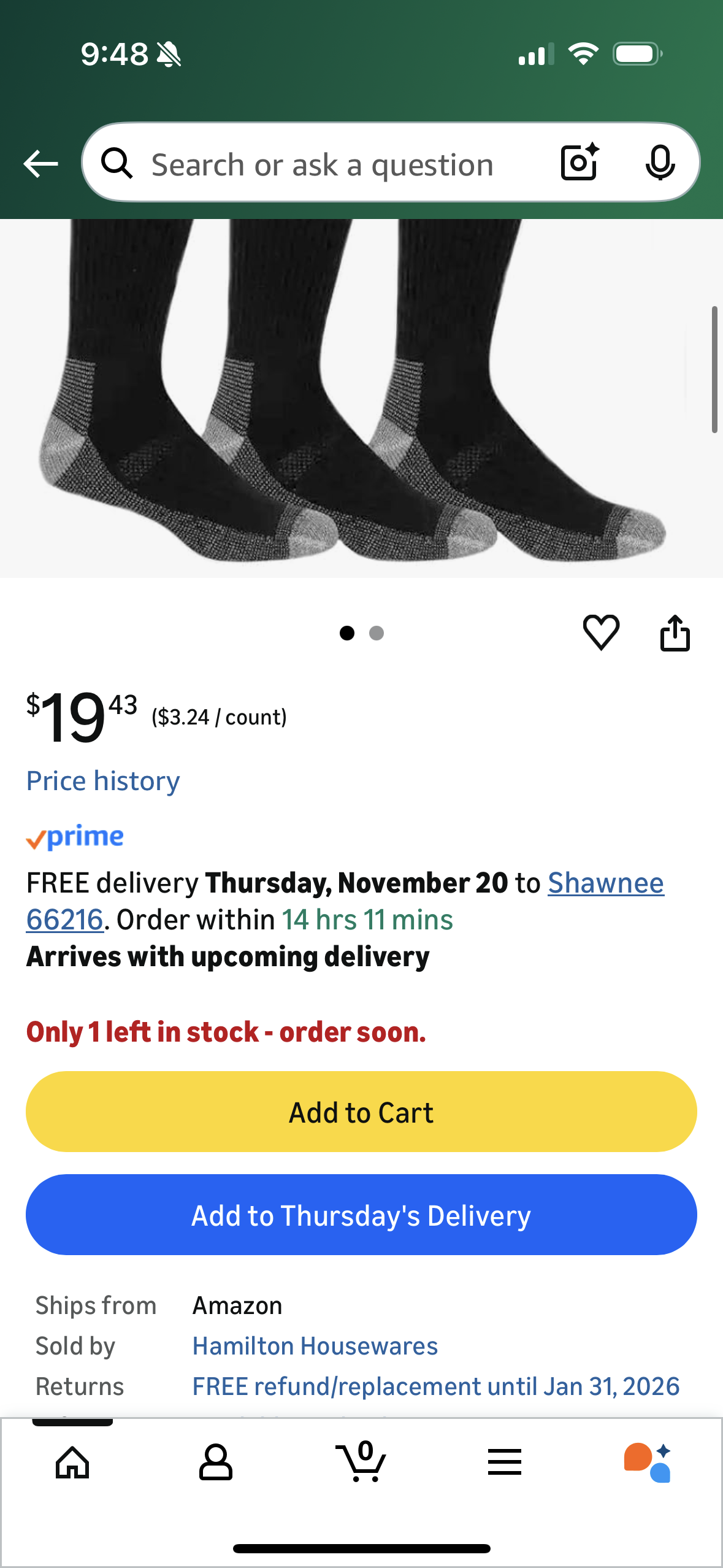Start a voice search with the microphone
Viewport: 723px width, 1568px height.
tap(659, 163)
